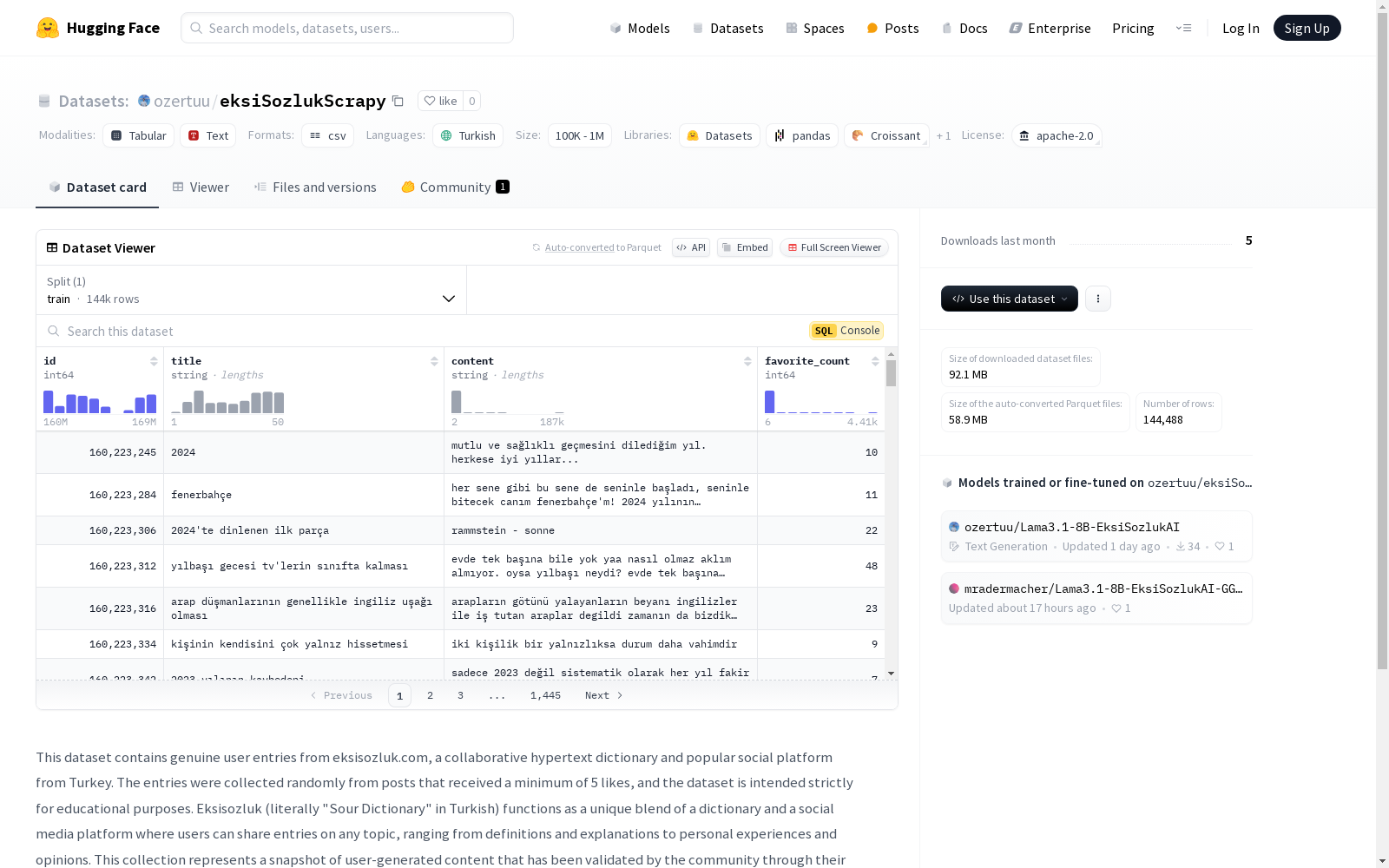
Task: Click the Hugging Face logo icon
Action: click(x=48, y=28)
